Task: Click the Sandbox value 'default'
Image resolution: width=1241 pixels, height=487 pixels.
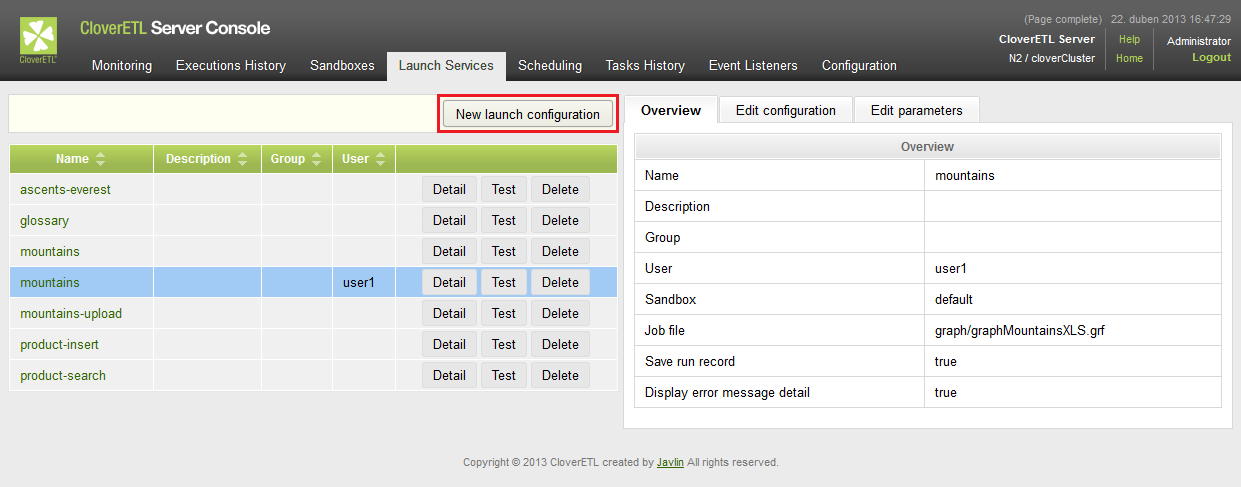Action: 954,299
